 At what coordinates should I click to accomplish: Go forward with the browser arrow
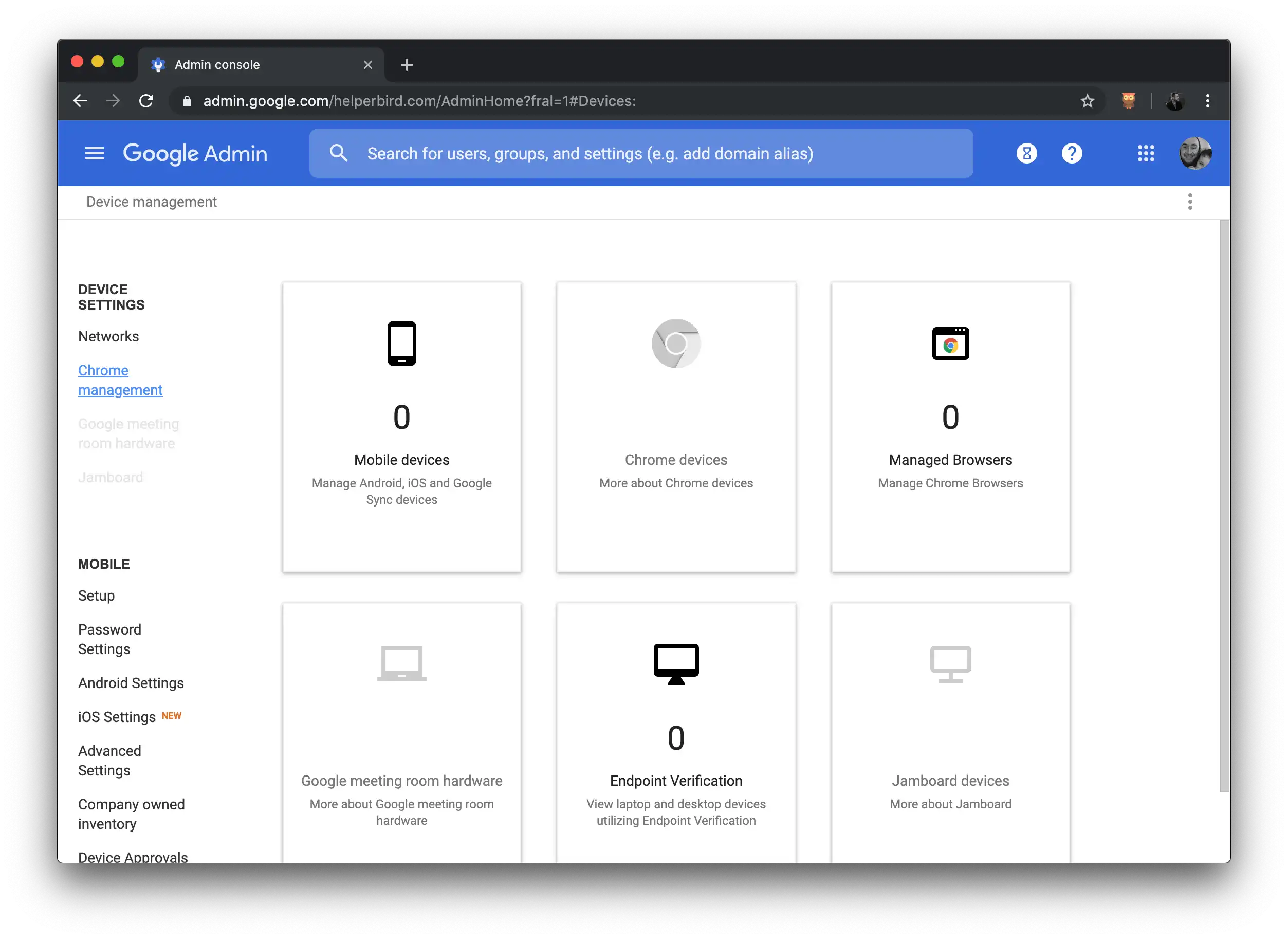pyautogui.click(x=113, y=101)
